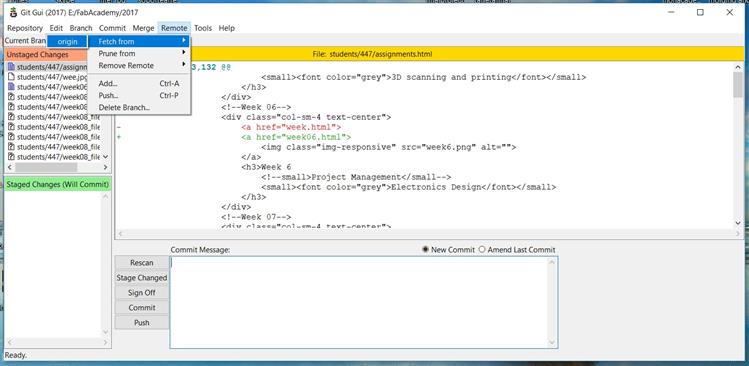Click inside the Commit Message text area
This screenshot has height=366, width=749.
pyautogui.click(x=359, y=302)
